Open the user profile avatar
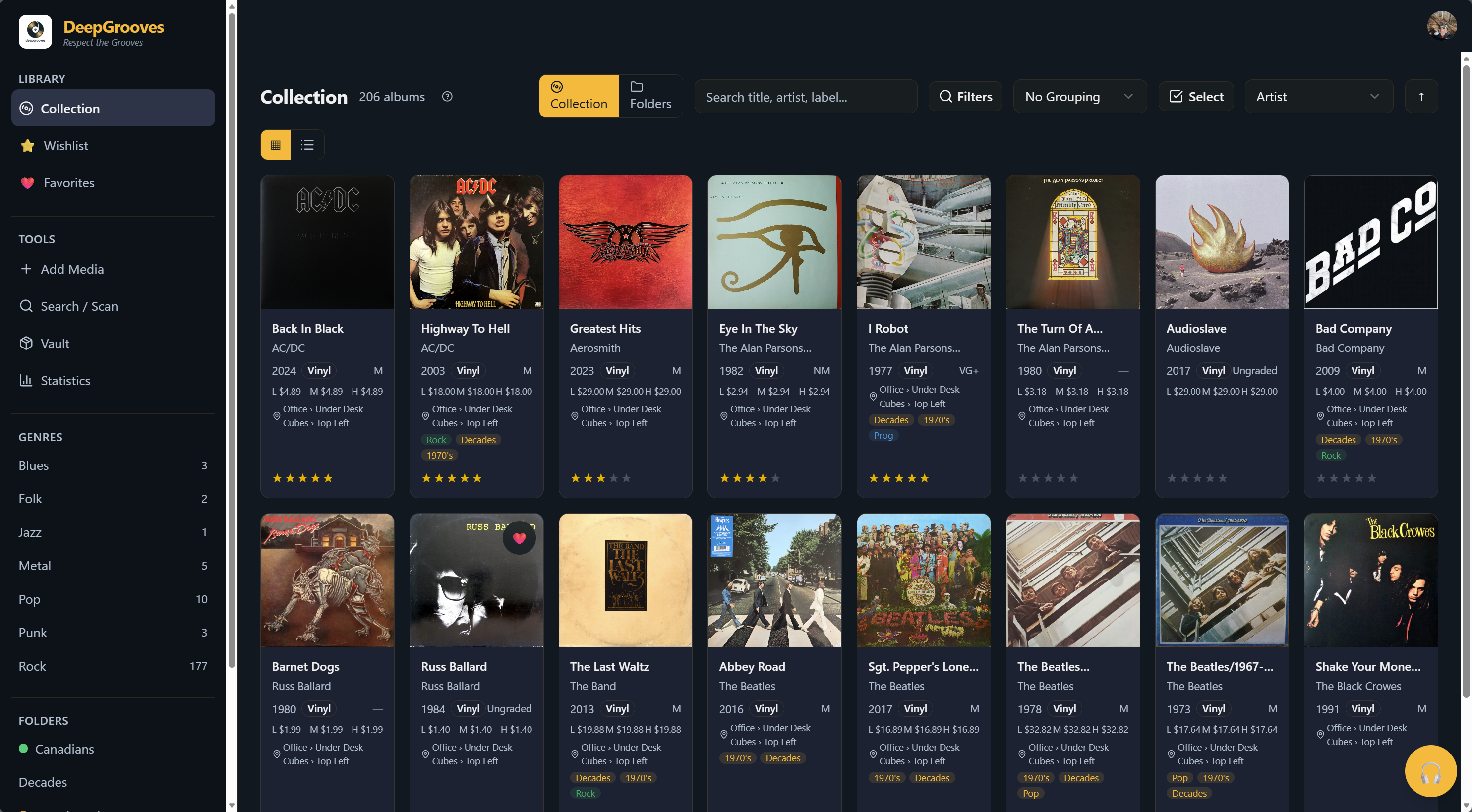The image size is (1472, 812). (1441, 25)
